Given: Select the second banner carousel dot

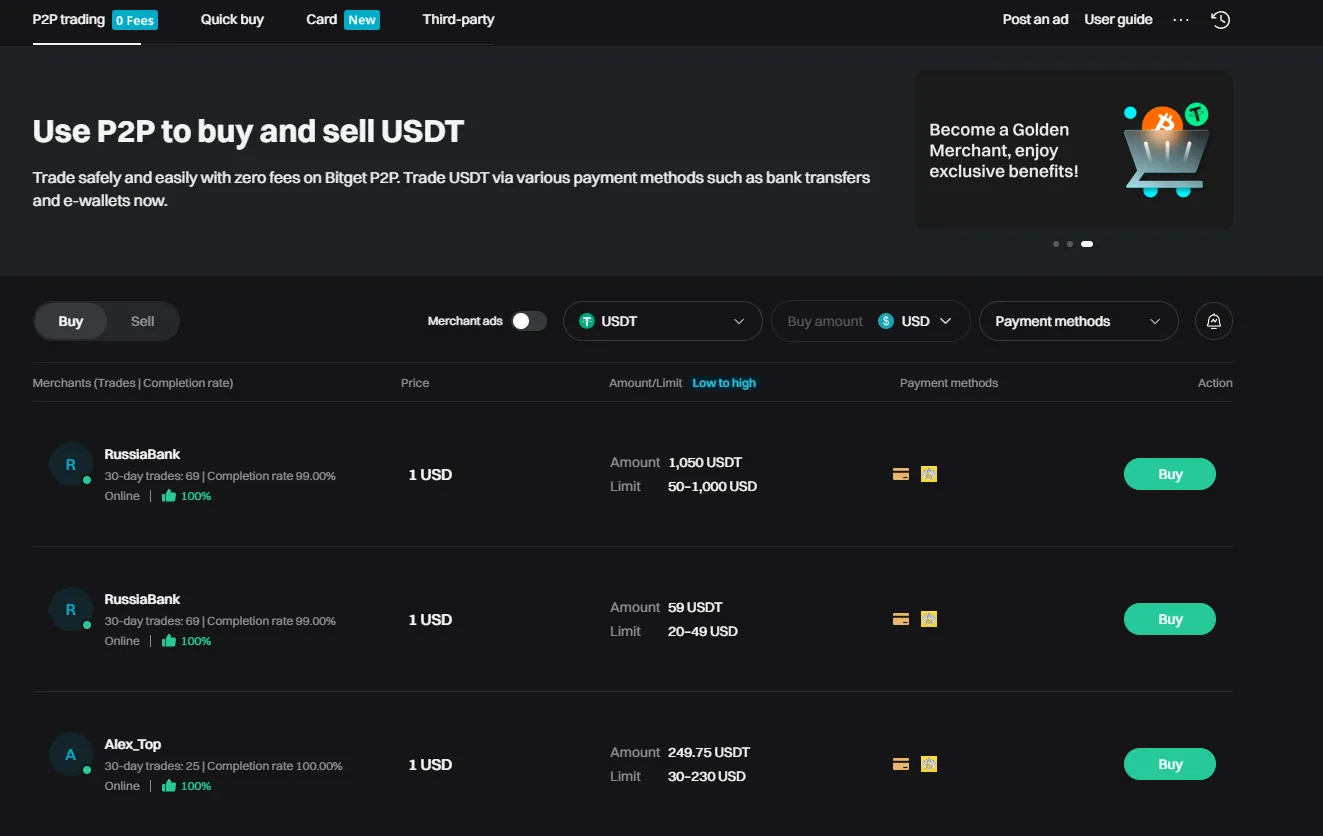Looking at the screenshot, I should (1070, 244).
